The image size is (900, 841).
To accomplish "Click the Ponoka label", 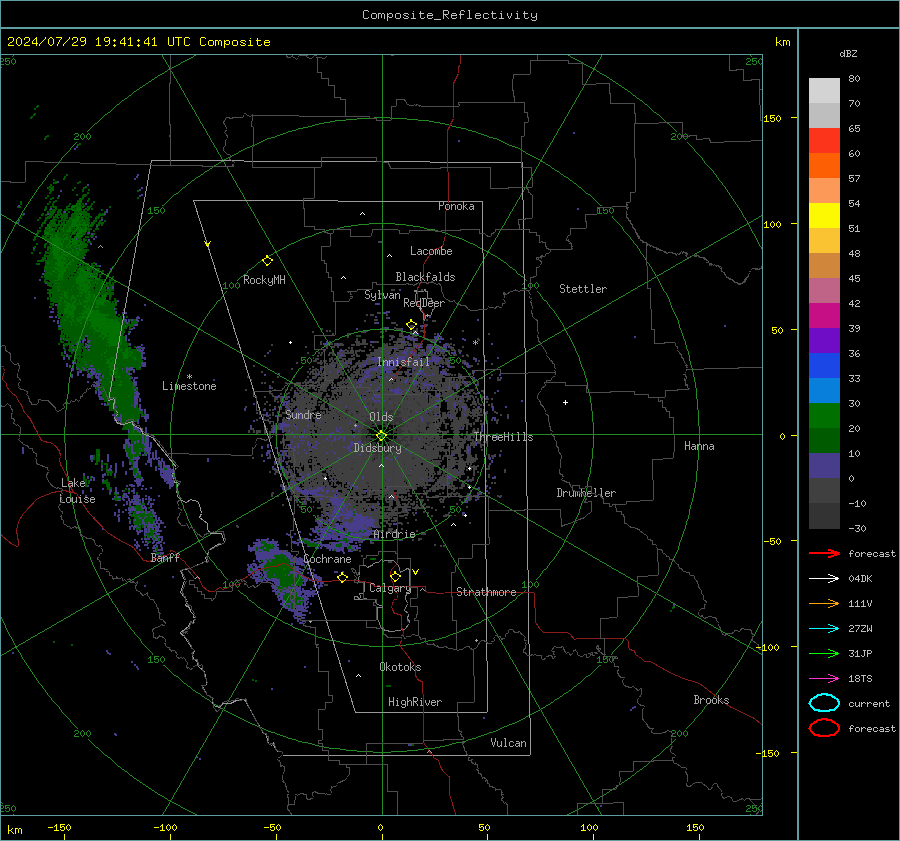I will point(456,206).
